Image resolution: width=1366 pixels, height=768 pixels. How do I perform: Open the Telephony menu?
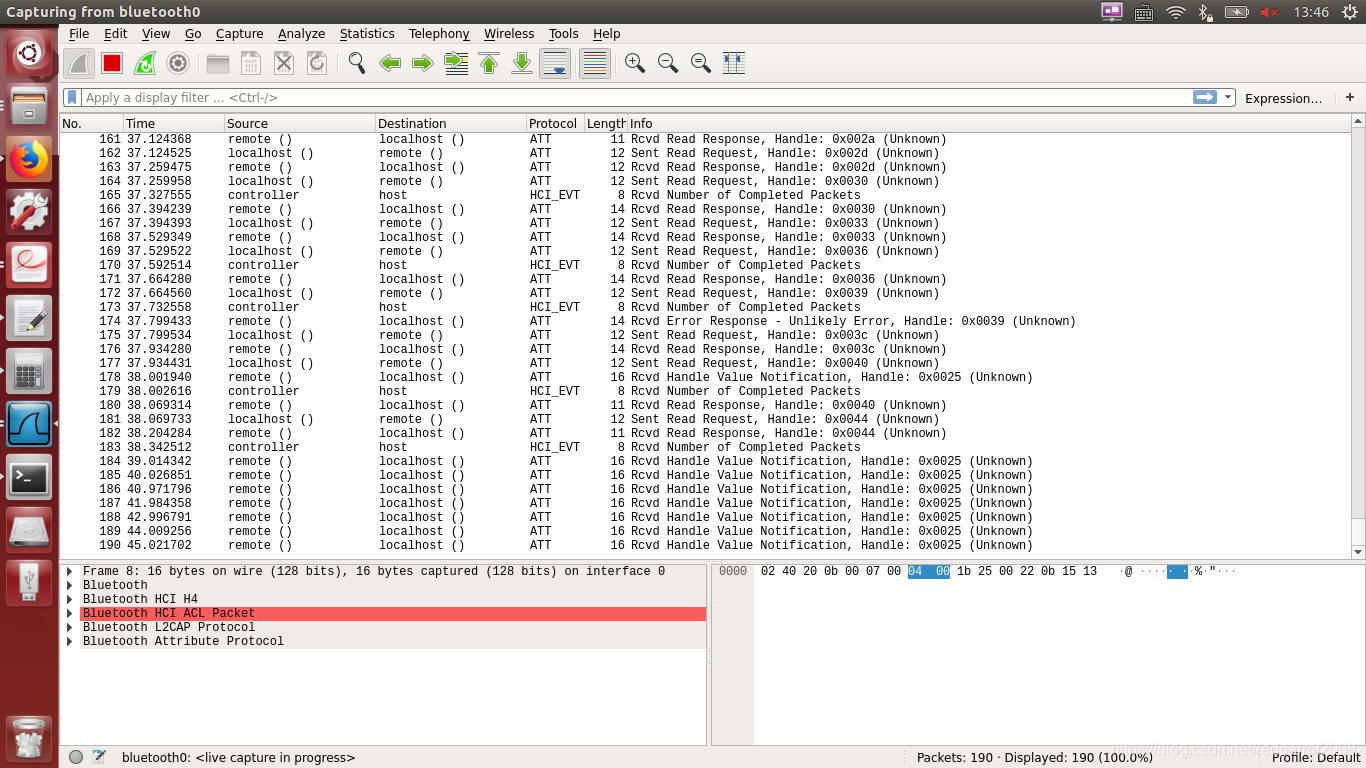point(439,33)
